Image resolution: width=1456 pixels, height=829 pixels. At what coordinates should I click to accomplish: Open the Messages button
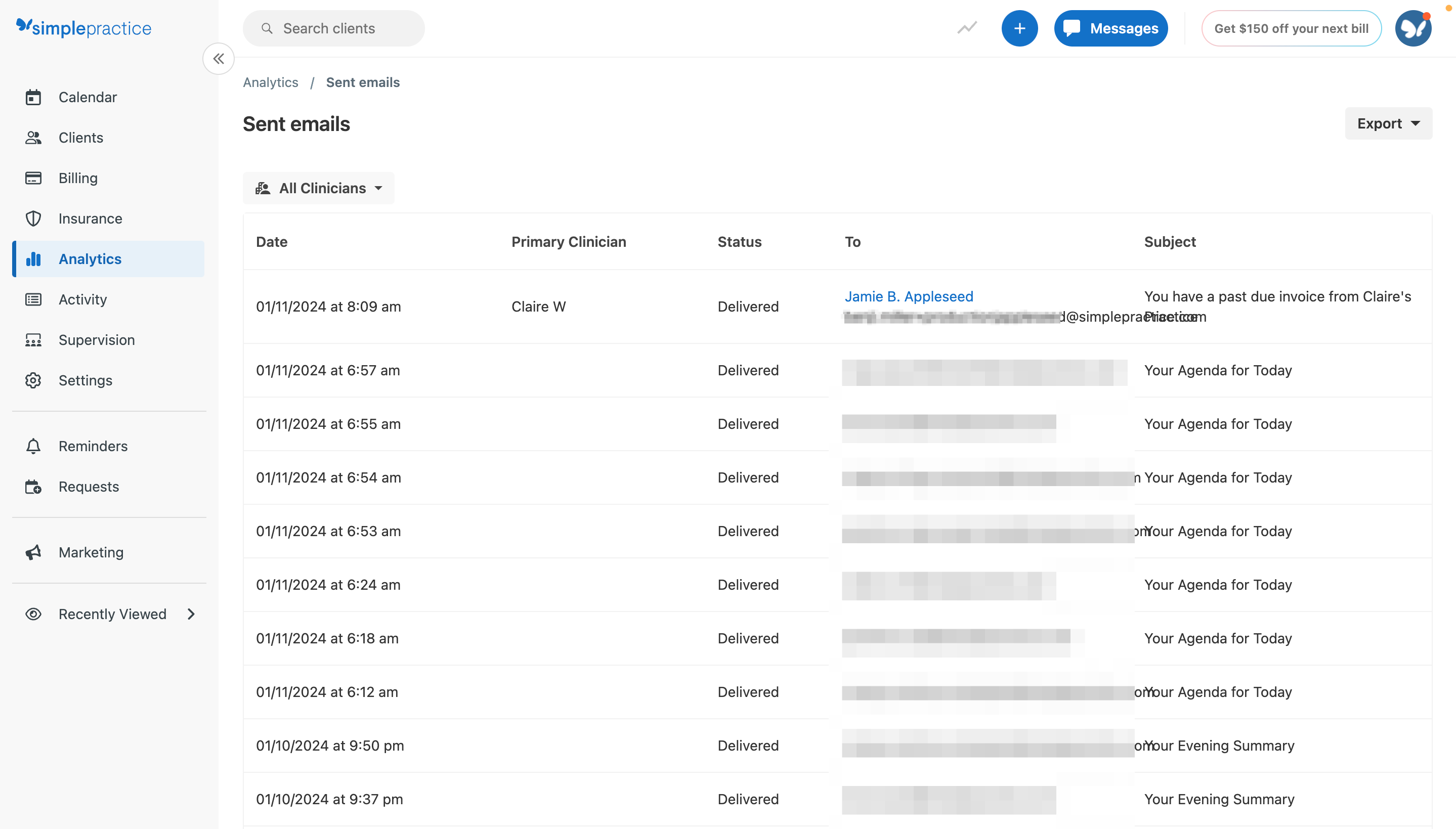(1110, 28)
